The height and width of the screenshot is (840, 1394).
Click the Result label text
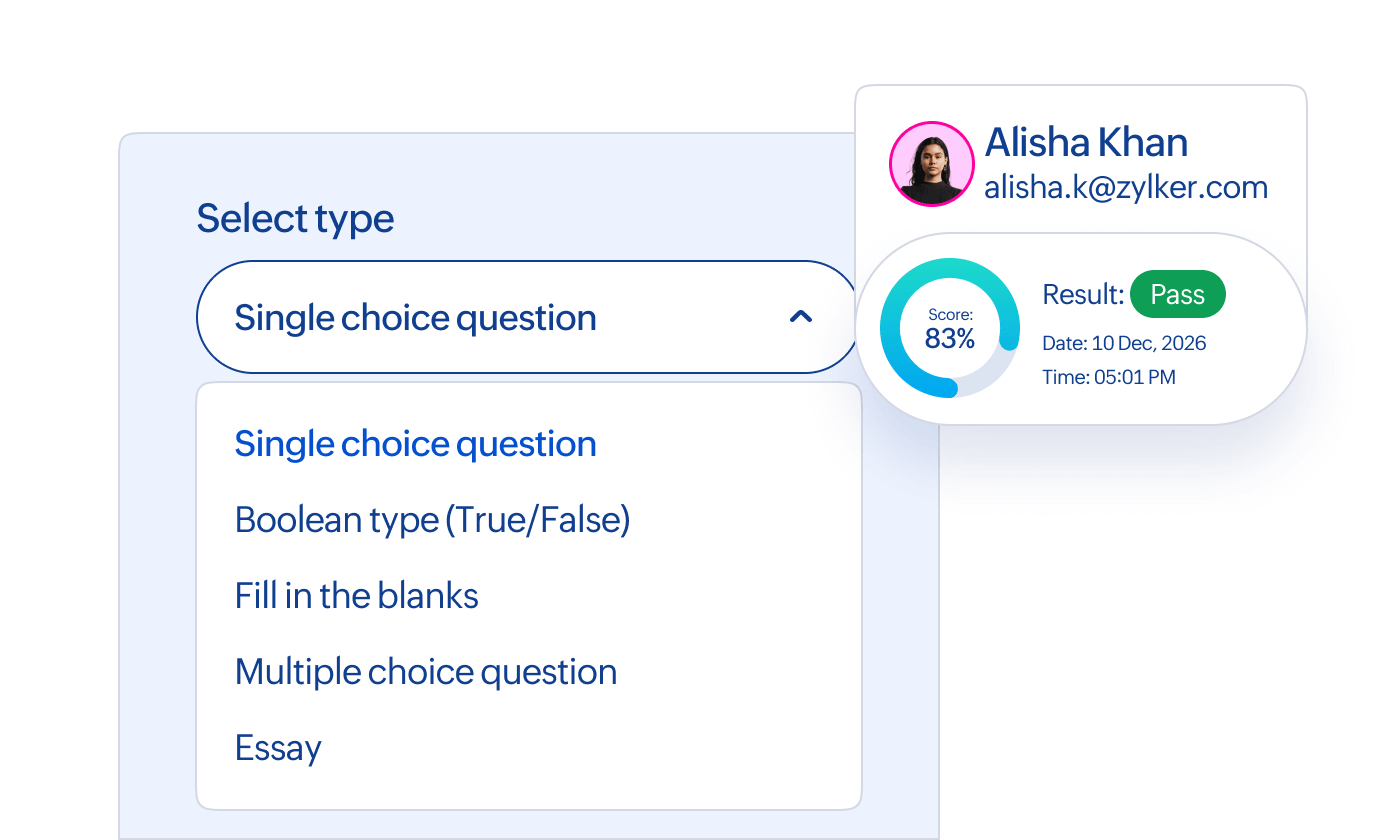click(x=1083, y=295)
